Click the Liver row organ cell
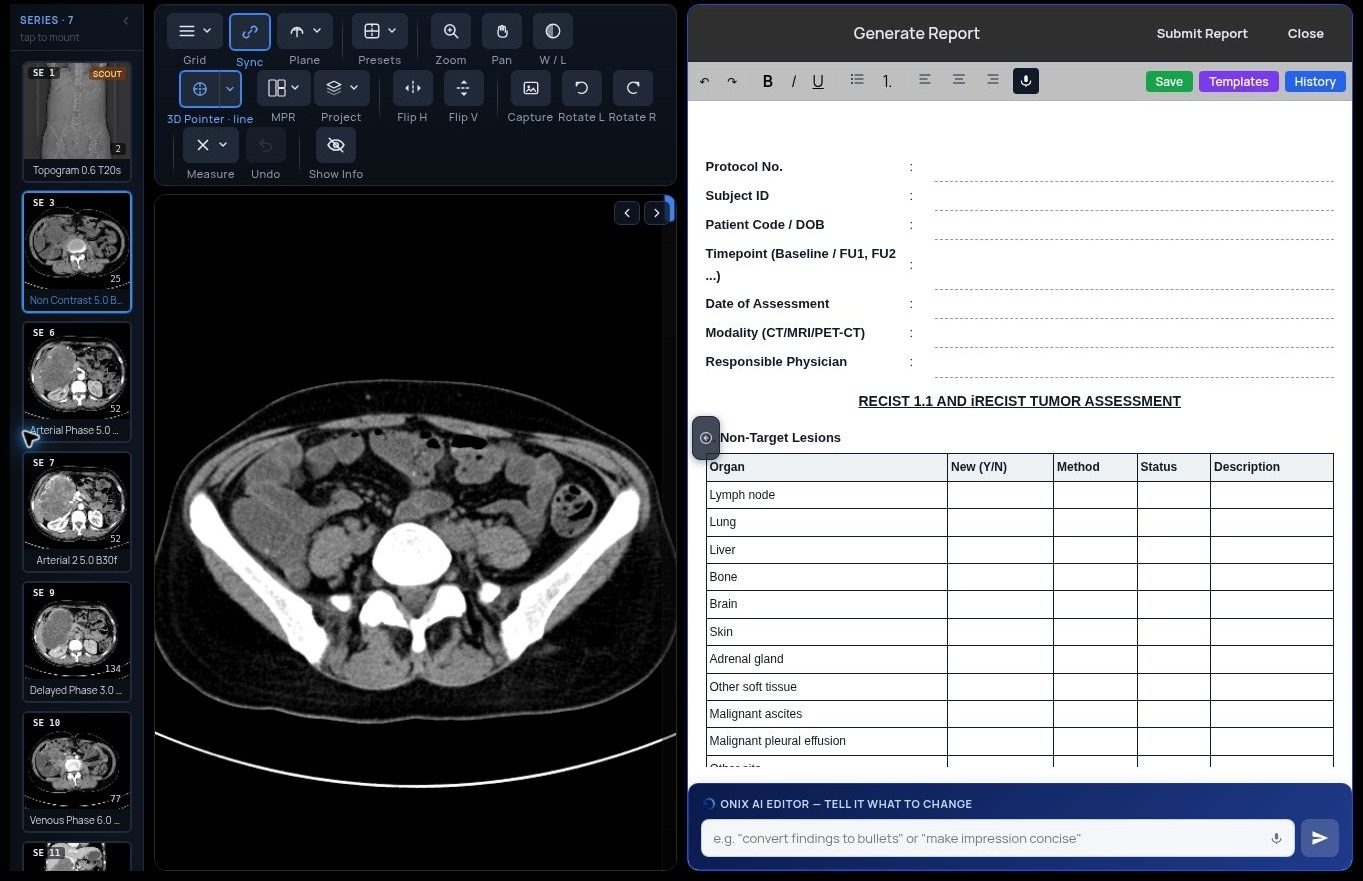 pos(827,550)
